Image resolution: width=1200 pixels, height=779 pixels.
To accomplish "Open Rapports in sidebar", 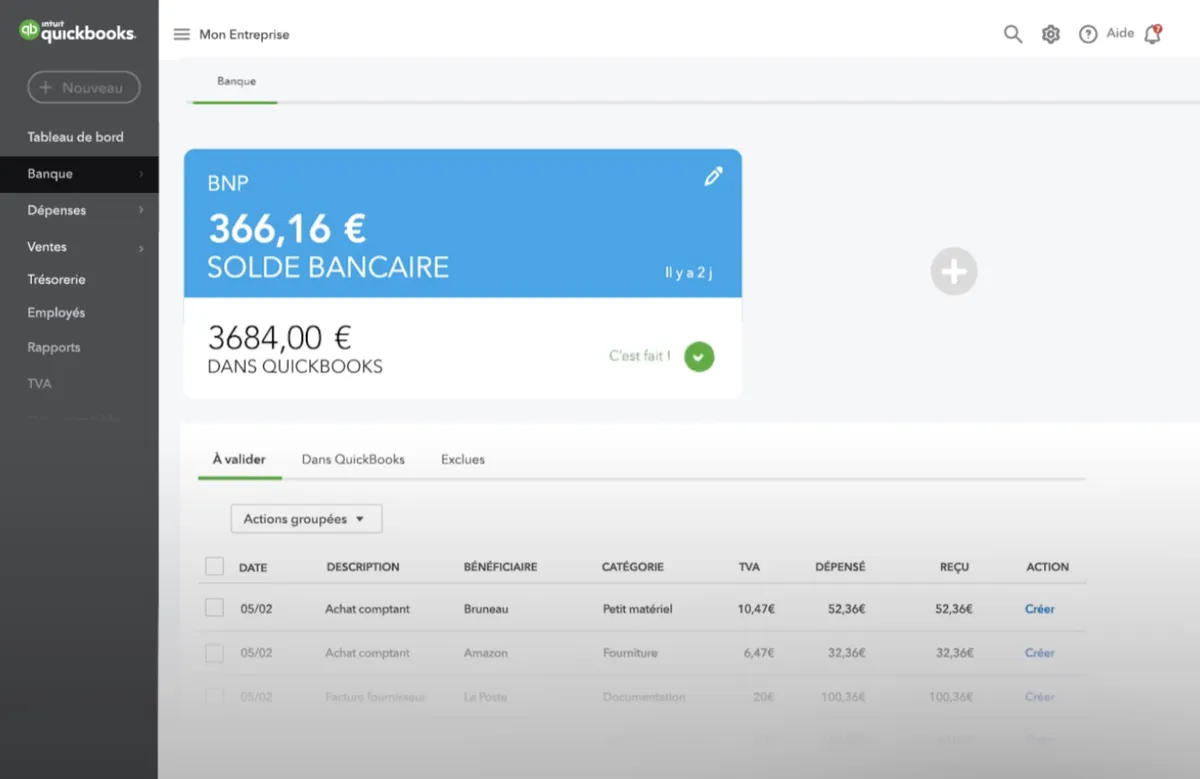I will (x=54, y=348).
